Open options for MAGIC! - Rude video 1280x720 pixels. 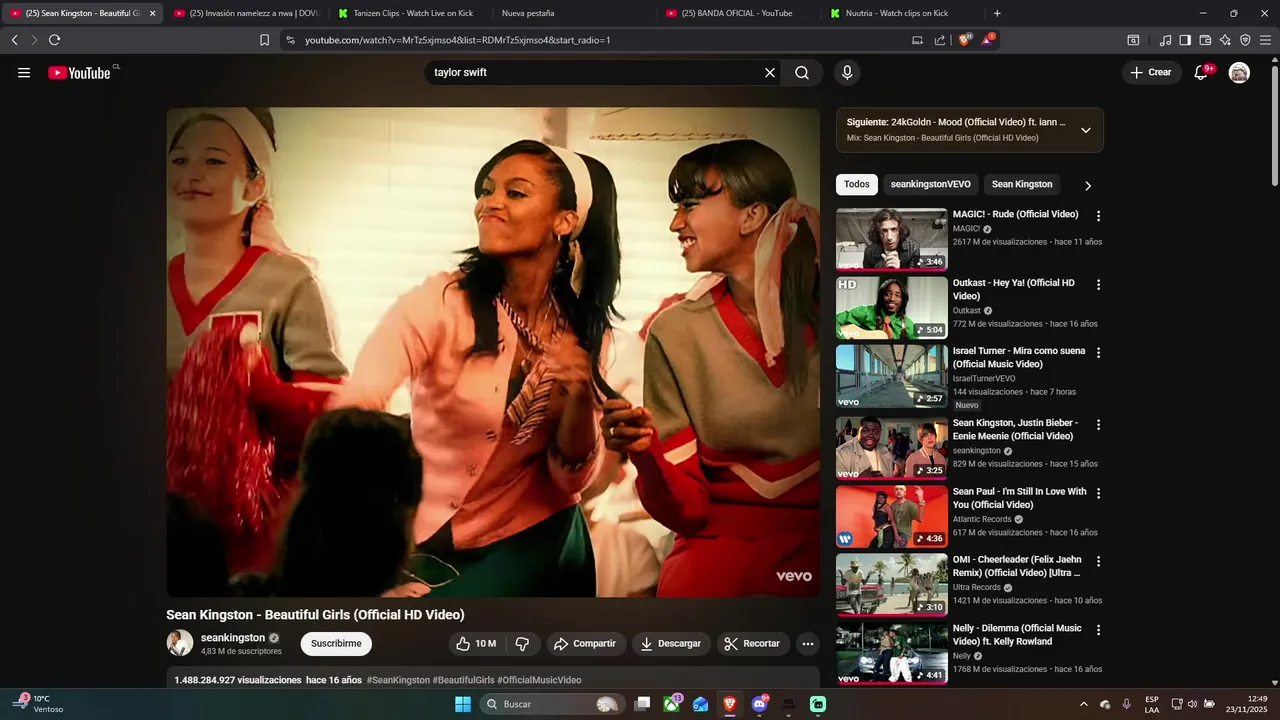click(x=1098, y=216)
